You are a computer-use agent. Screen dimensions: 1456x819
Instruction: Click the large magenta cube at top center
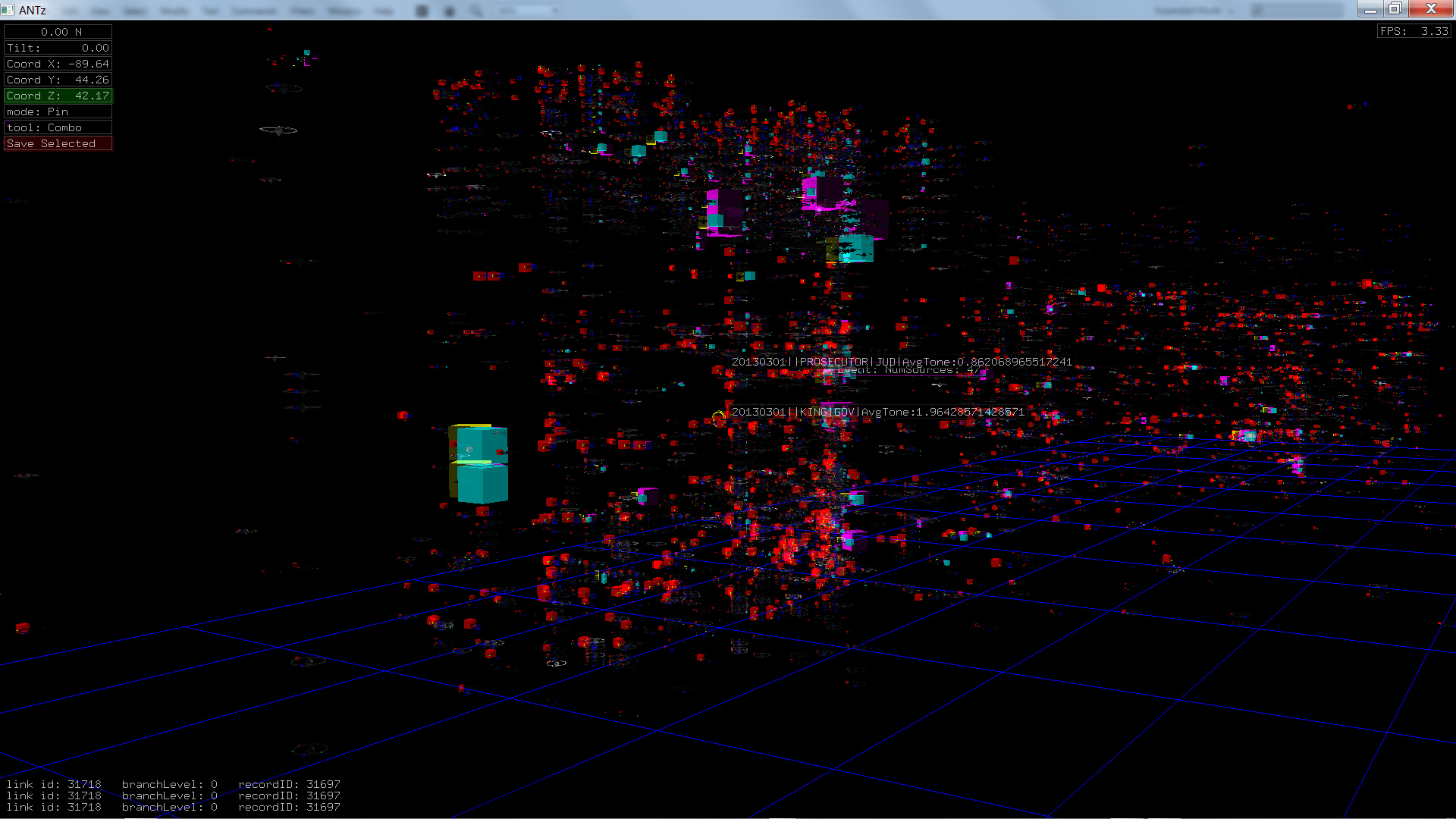(823, 193)
